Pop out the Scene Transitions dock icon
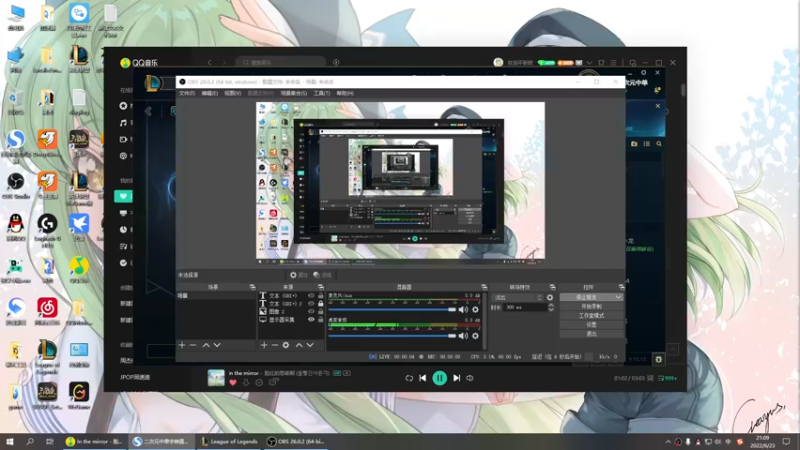Image resolution: width=800 pixels, height=450 pixels. (x=552, y=287)
